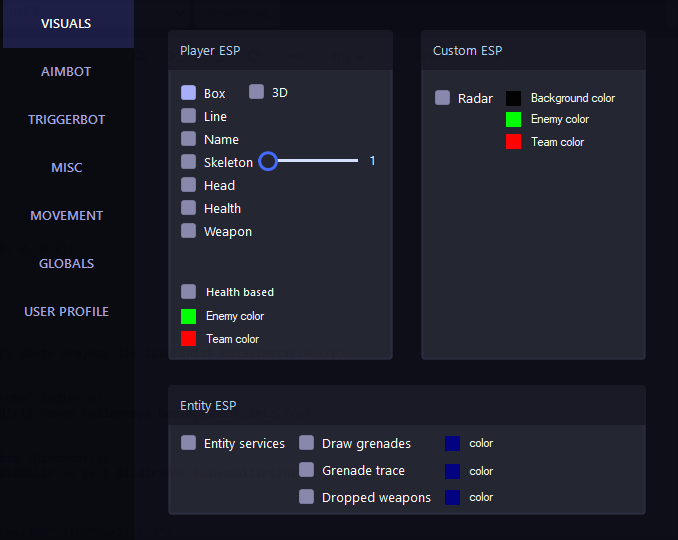Open the MISC section

[x=66, y=168]
